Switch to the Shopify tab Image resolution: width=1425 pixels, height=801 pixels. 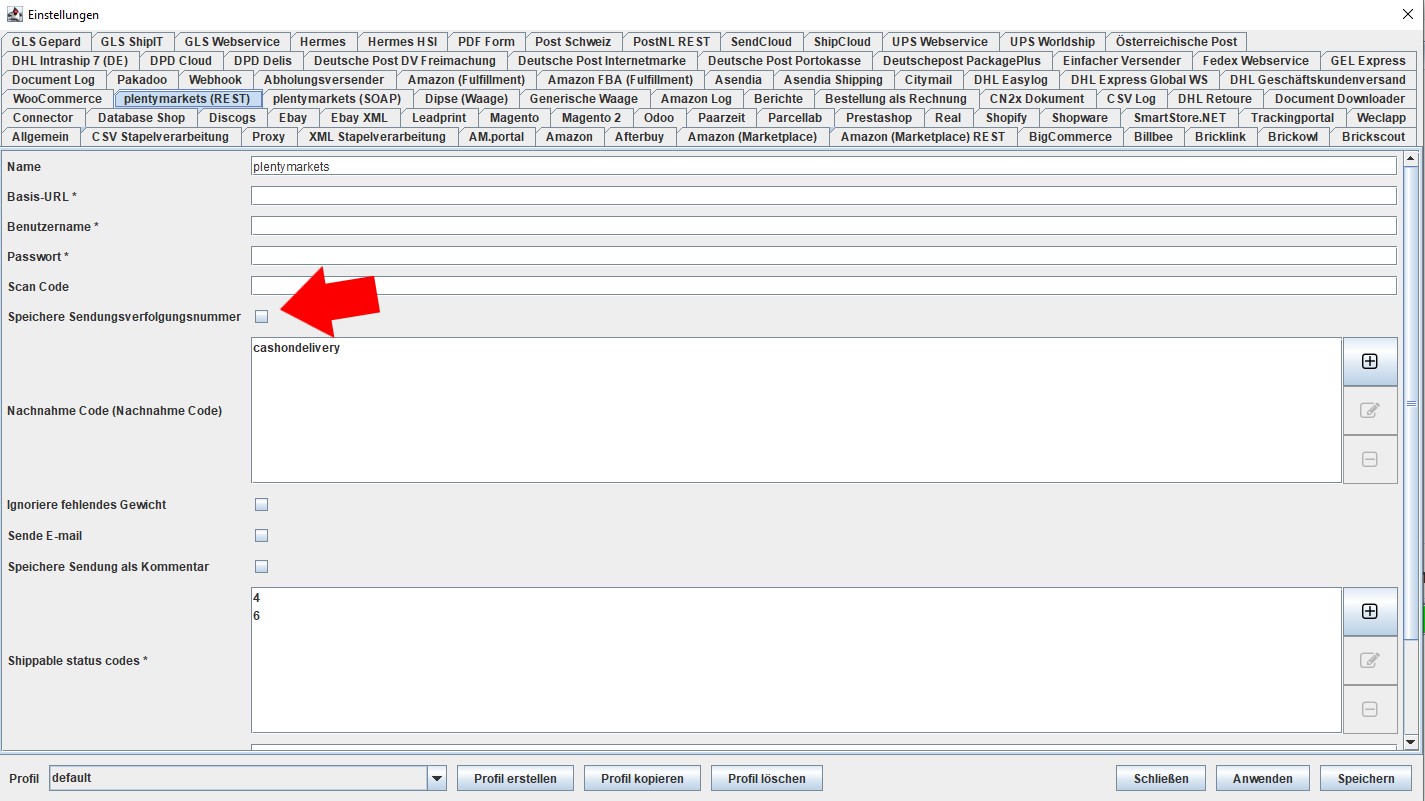tap(1006, 118)
